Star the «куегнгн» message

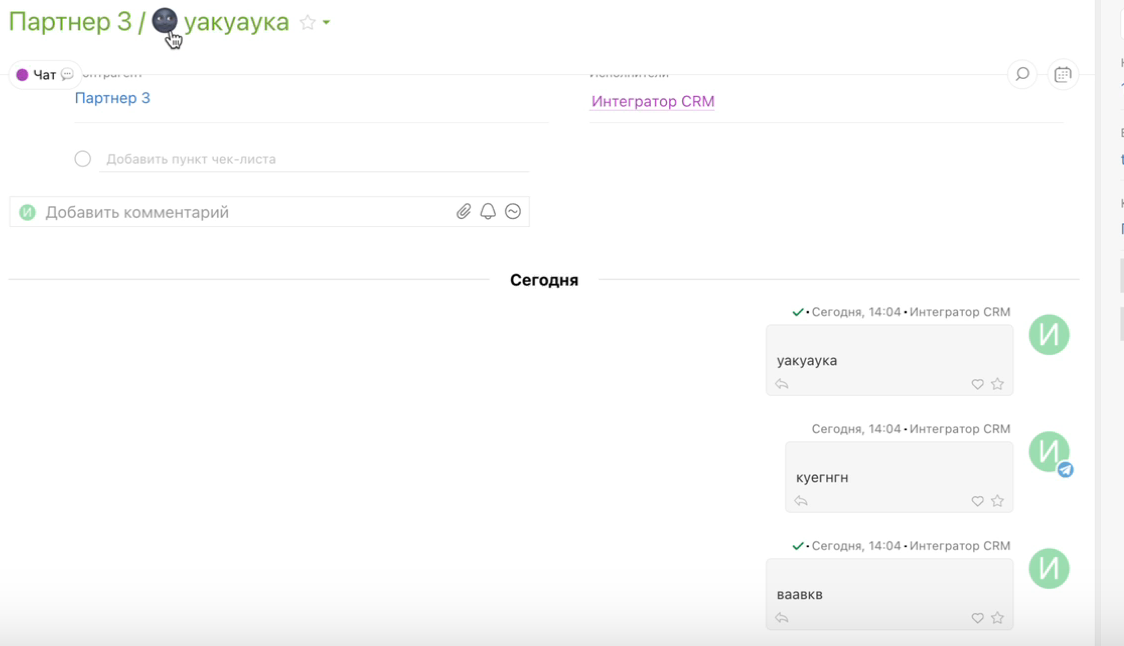[997, 501]
